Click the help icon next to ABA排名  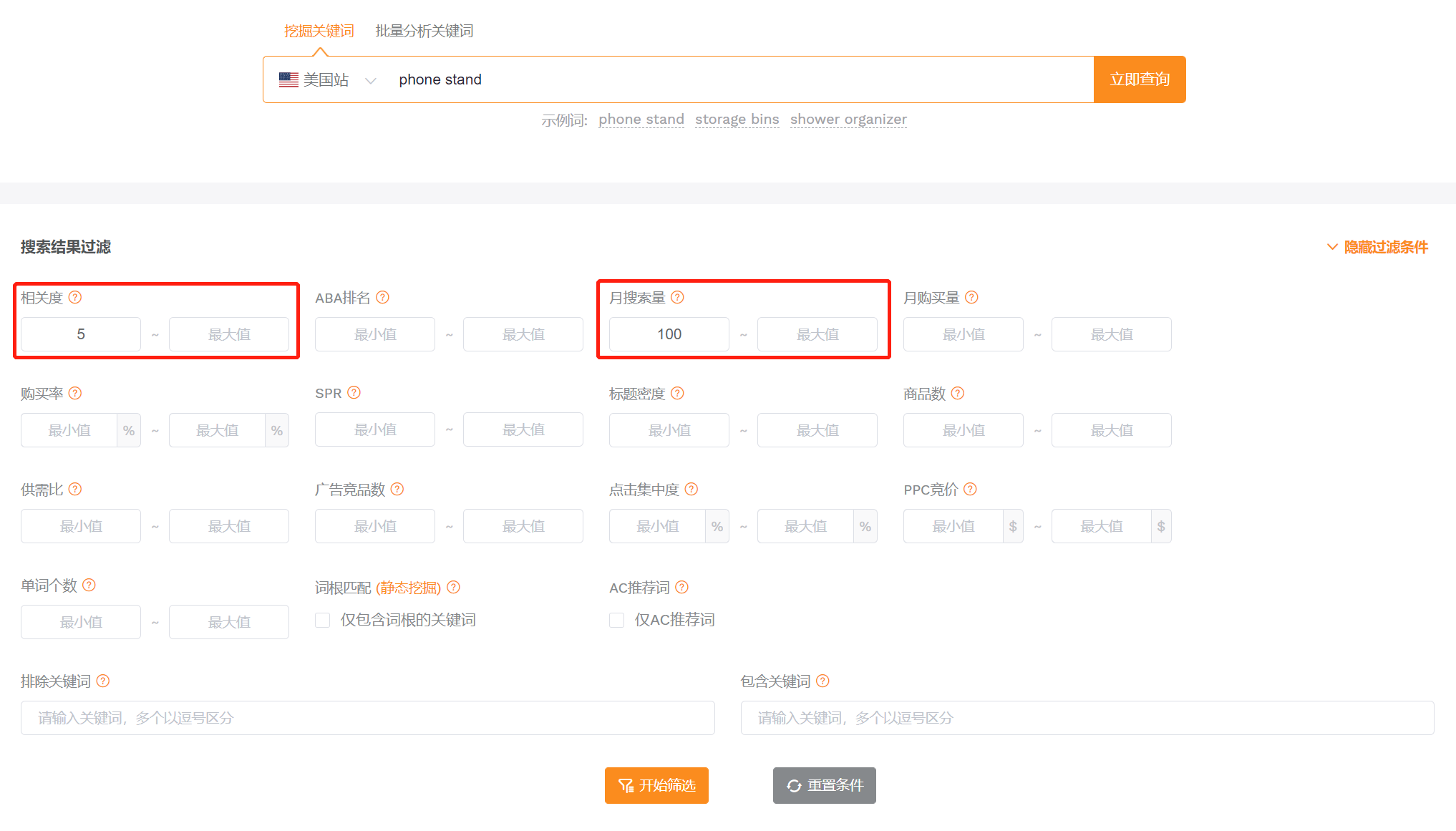pyautogui.click(x=383, y=297)
